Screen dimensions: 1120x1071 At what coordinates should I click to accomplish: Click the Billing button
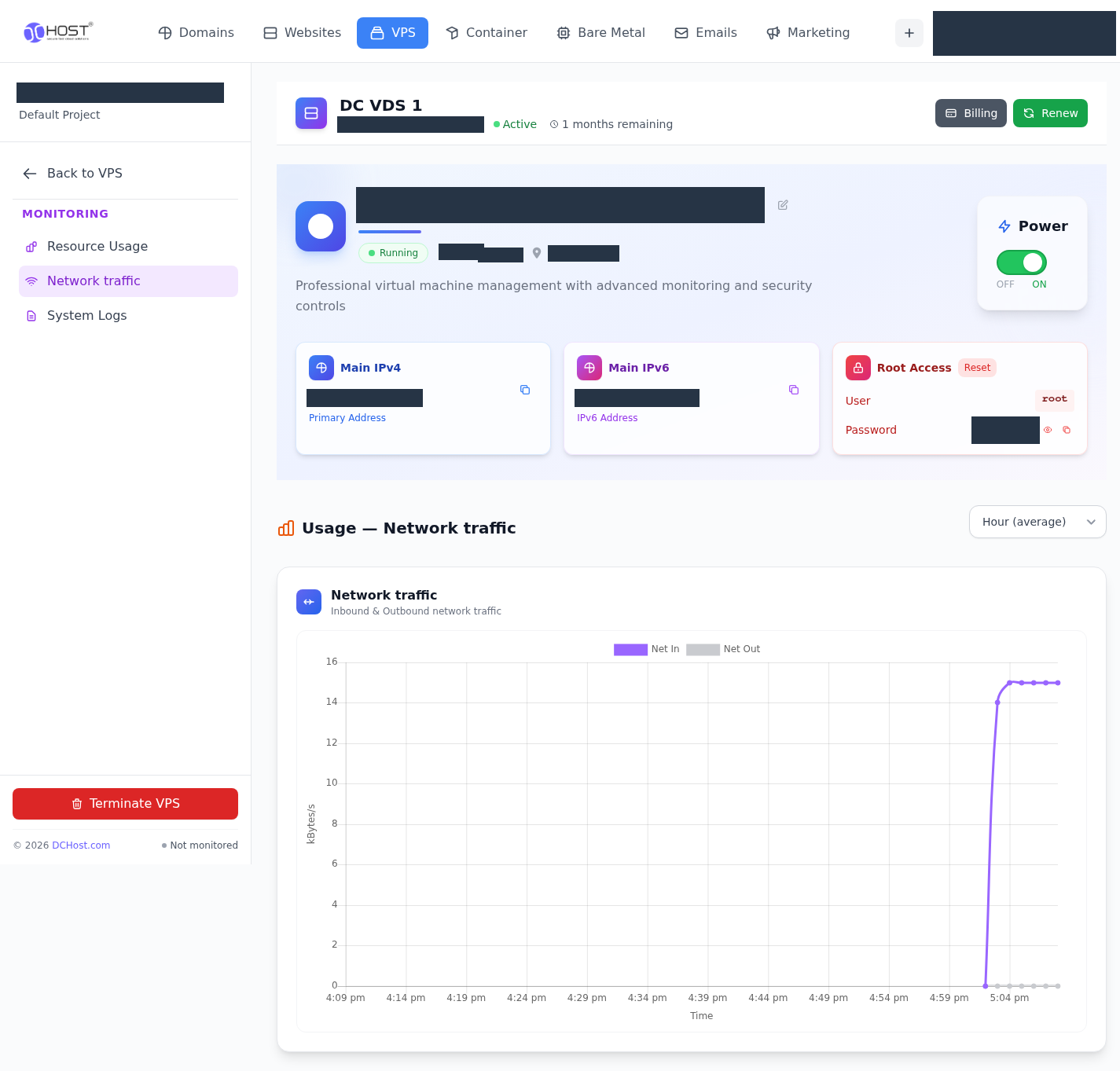(x=971, y=113)
